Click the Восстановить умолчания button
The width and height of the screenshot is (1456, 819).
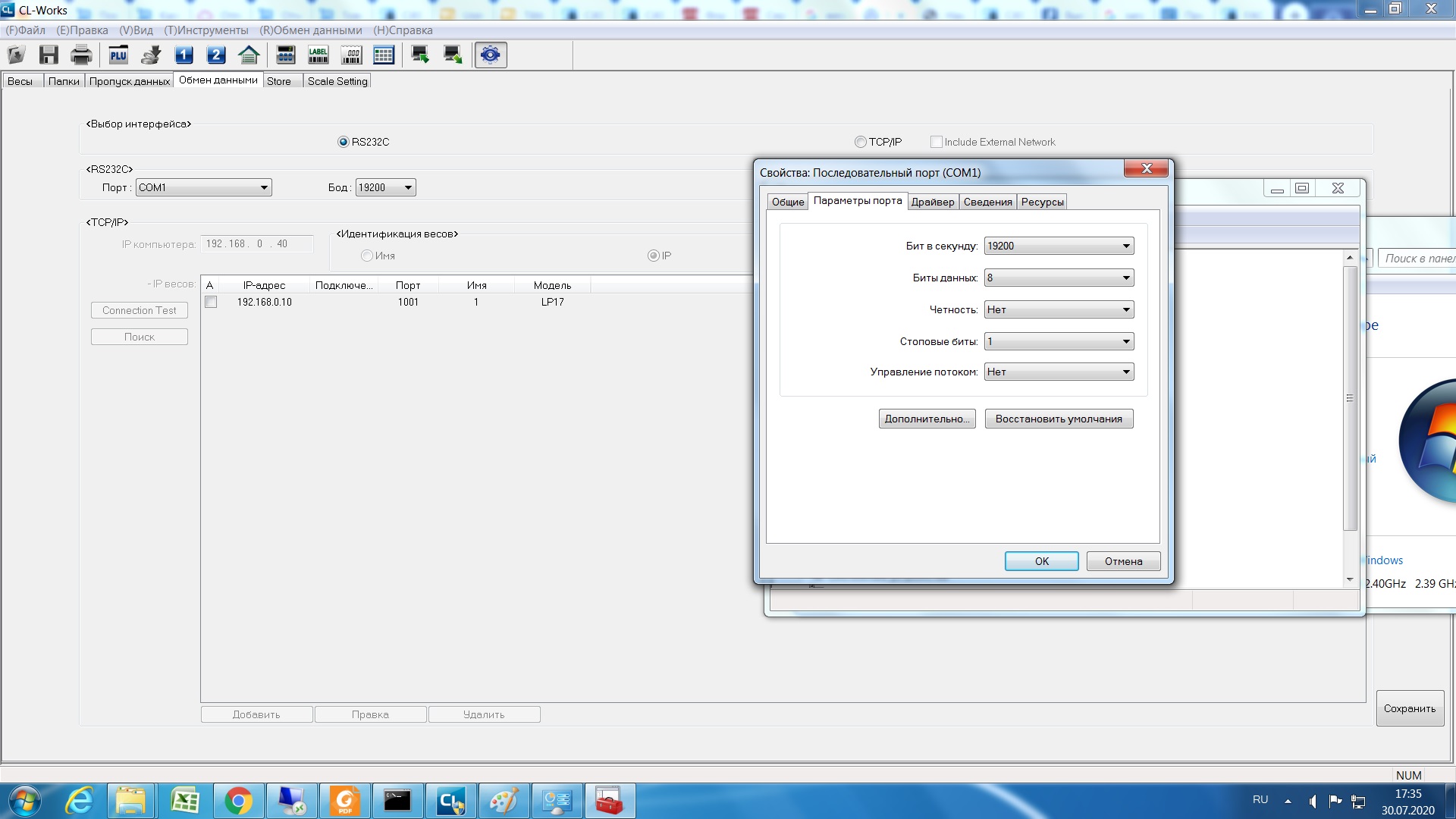[x=1059, y=419]
